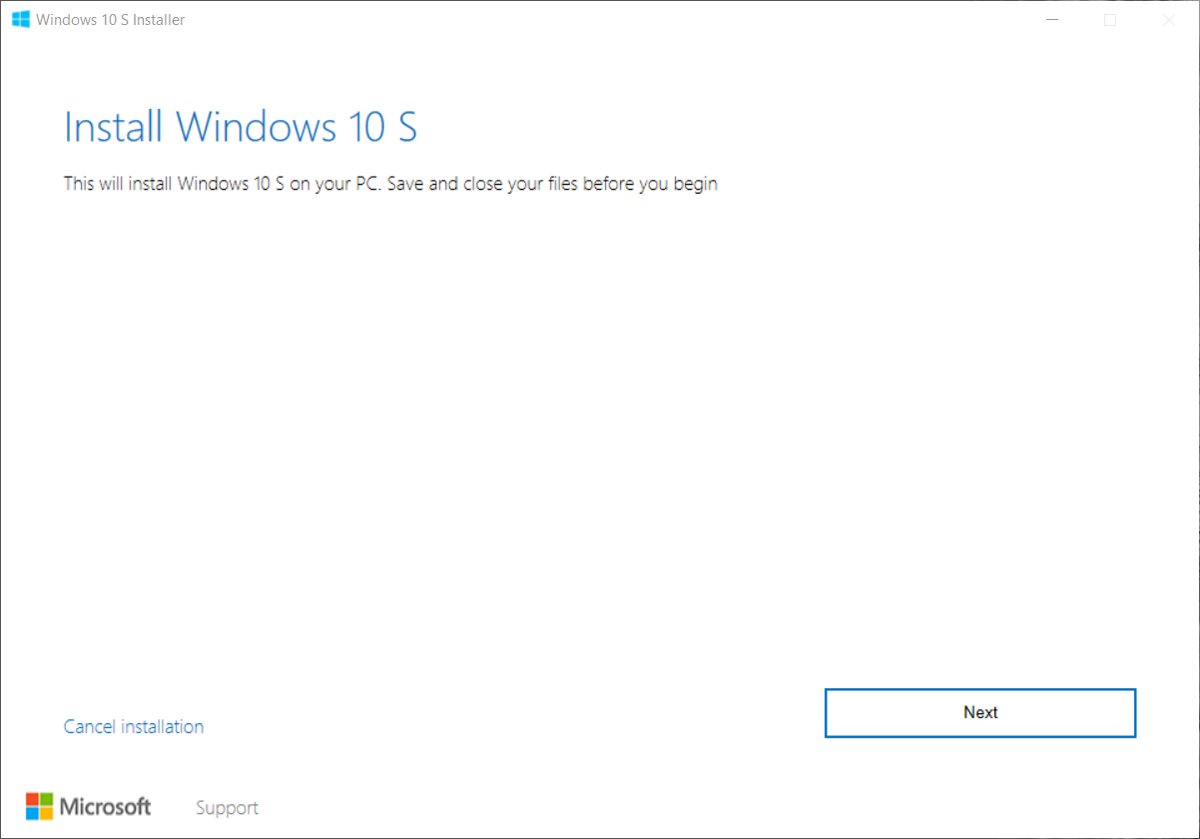Click the Next button
Image resolution: width=1200 pixels, height=839 pixels.
click(x=980, y=713)
